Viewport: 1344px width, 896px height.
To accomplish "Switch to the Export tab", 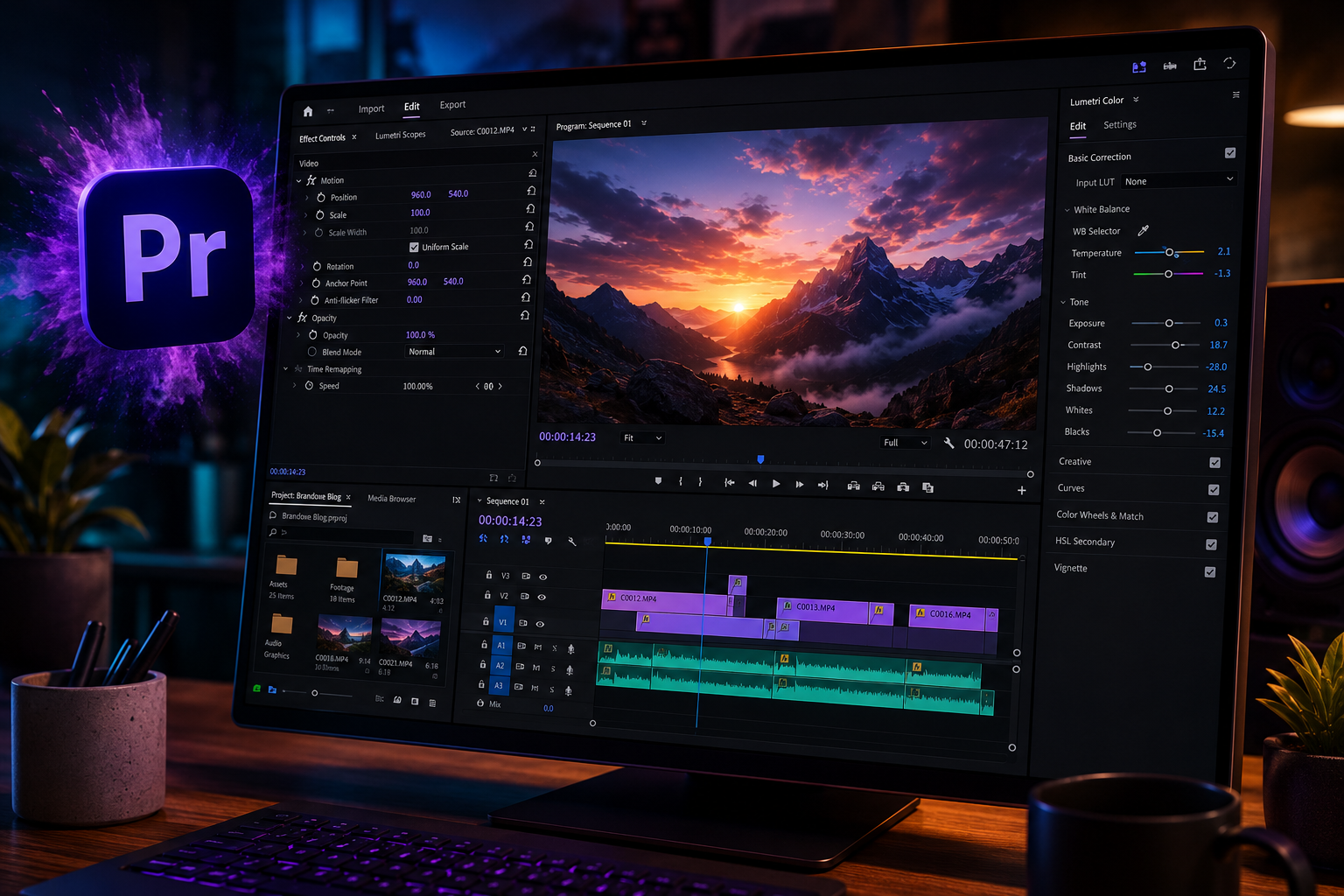I will [452, 105].
